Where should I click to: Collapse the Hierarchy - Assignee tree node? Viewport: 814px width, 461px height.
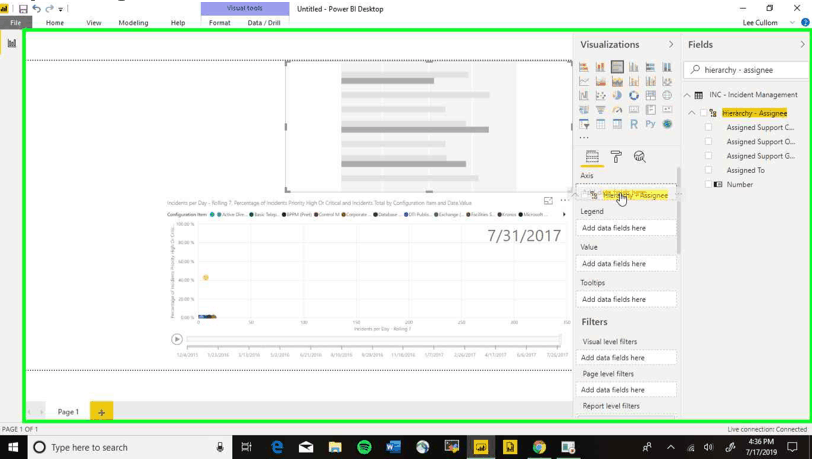coord(692,113)
